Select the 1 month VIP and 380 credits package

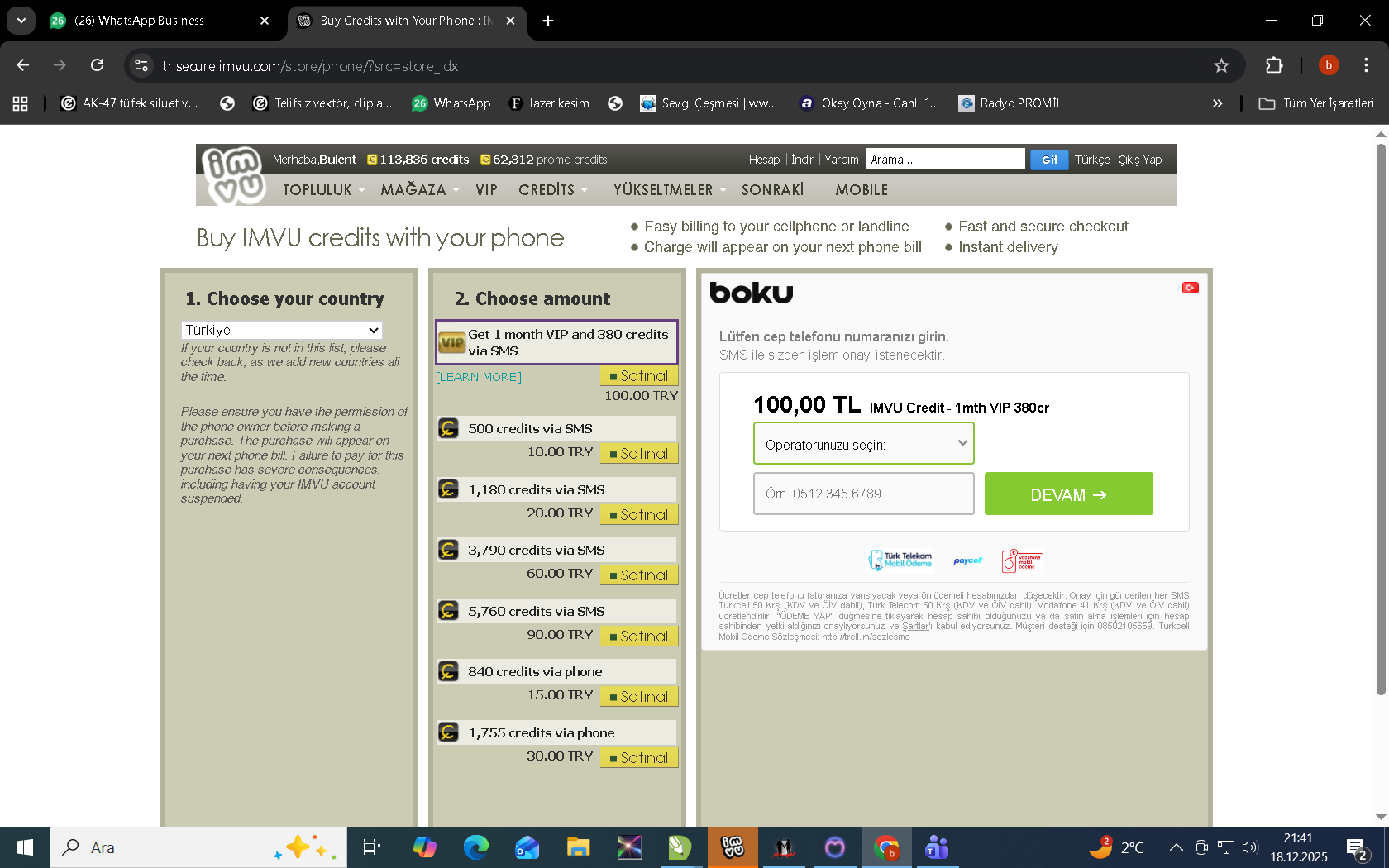[556, 342]
